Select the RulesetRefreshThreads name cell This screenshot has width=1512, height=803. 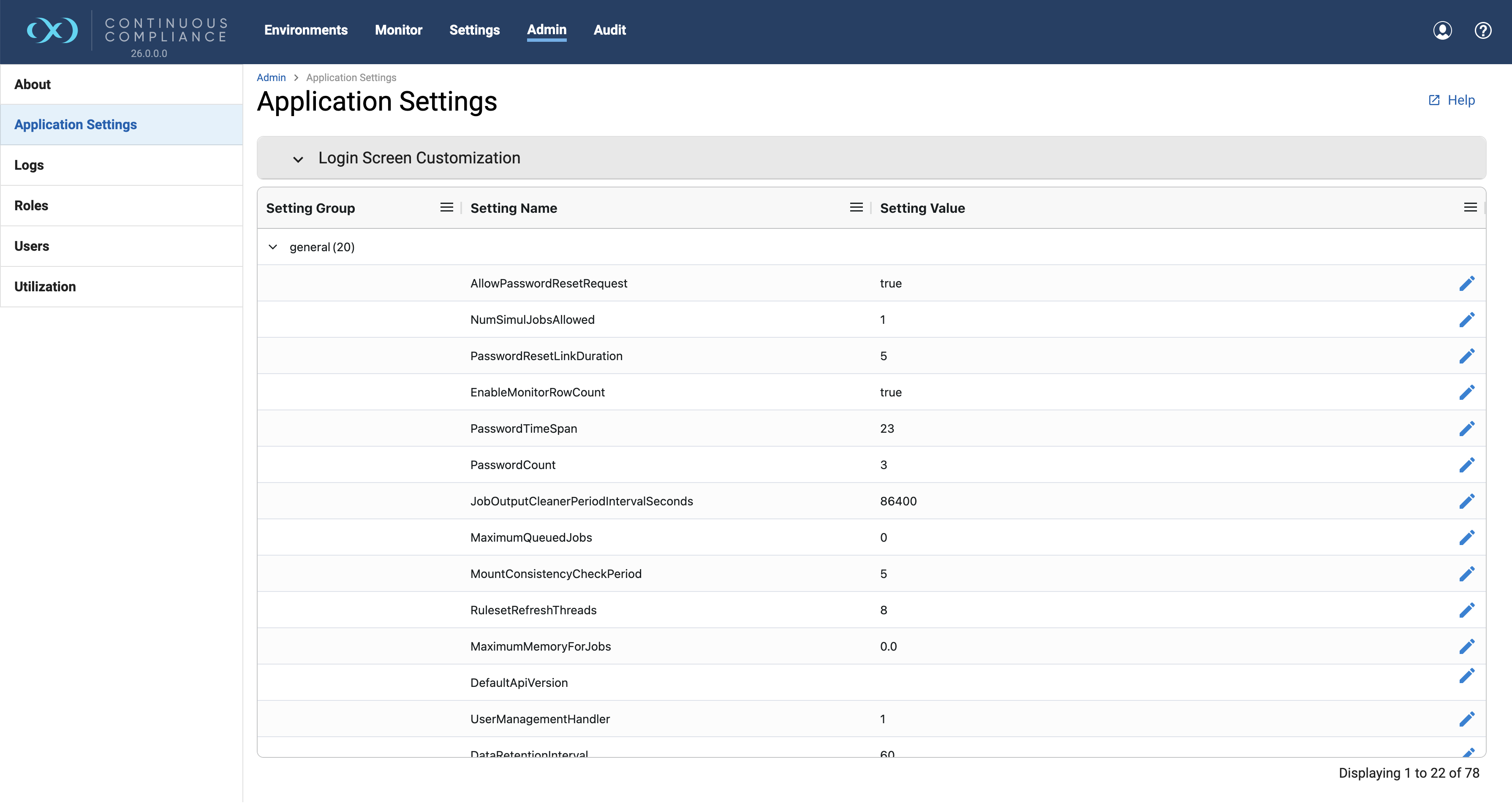pos(533,610)
